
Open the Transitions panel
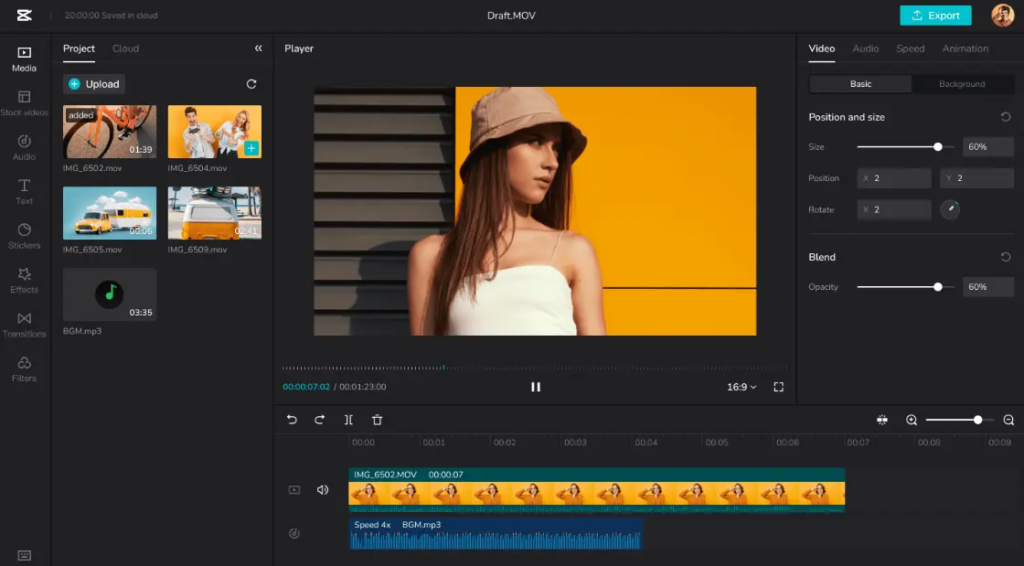click(24, 325)
